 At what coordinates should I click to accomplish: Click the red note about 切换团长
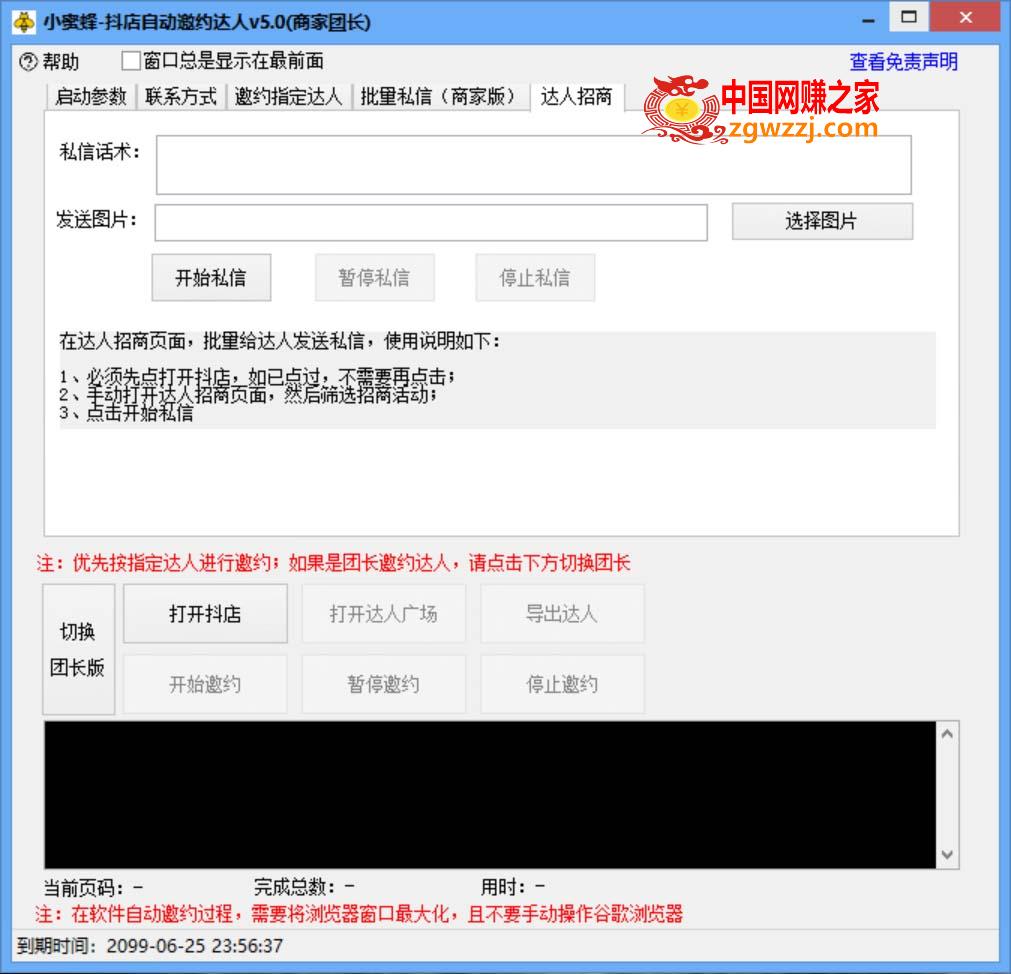point(333,563)
